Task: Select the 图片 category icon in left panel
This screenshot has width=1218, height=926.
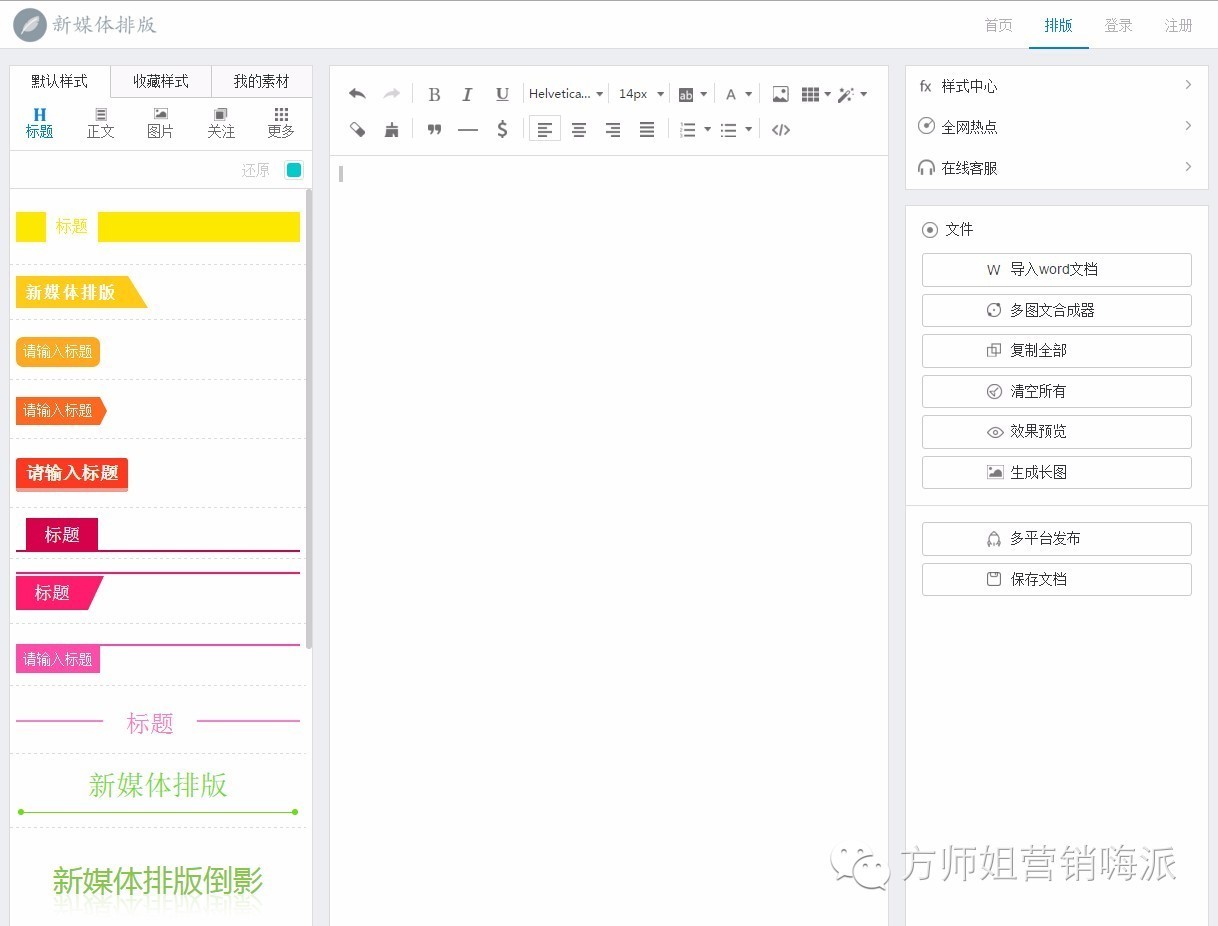Action: (x=160, y=122)
